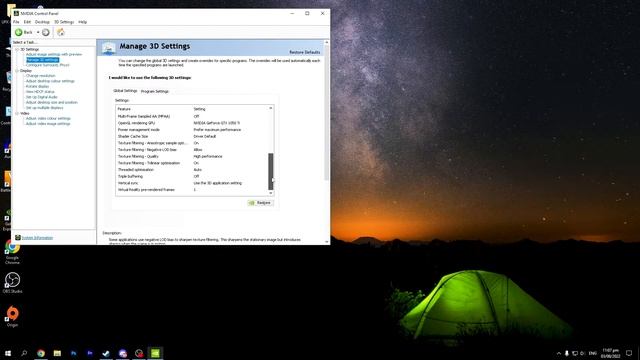The image size is (640, 360).
Task: Collapse the 3D Settings tree node
Action: [17, 49]
